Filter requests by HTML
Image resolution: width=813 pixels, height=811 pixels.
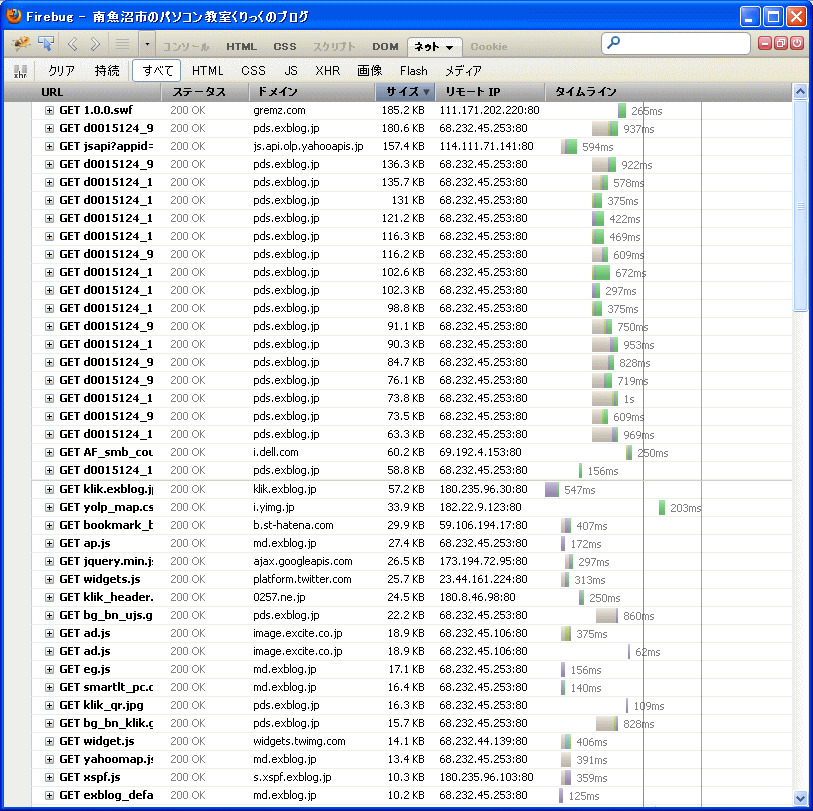(207, 71)
